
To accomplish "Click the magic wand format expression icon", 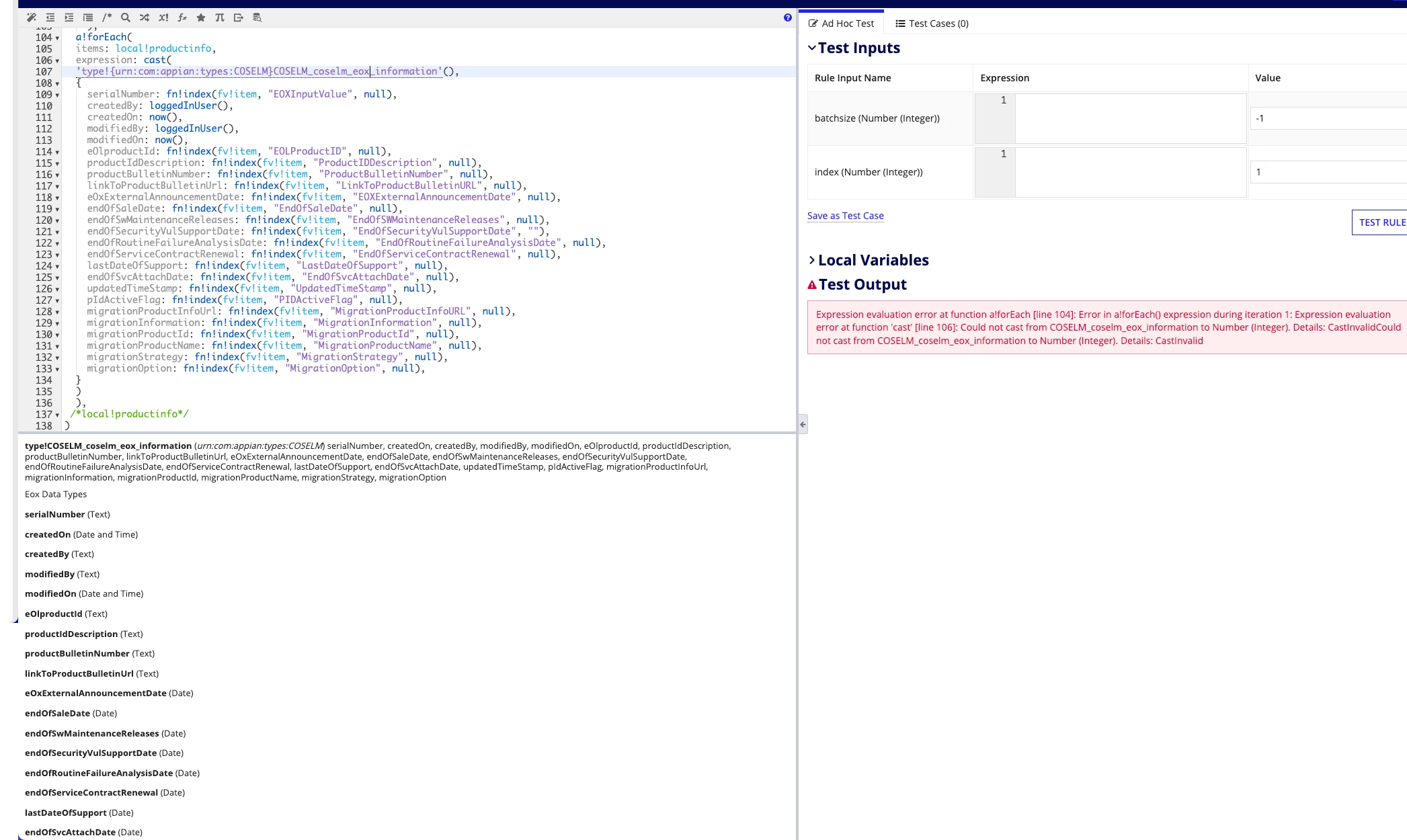I will (31, 17).
